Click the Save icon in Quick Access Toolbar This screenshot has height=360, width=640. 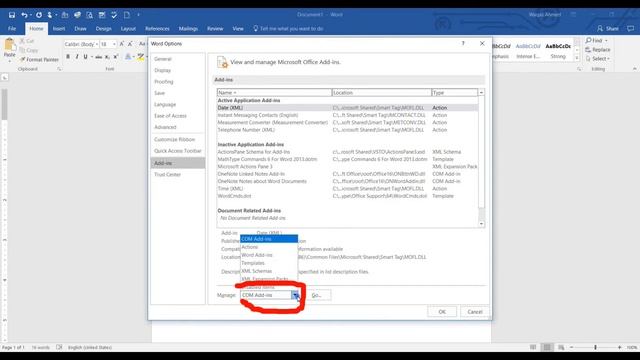pos(12,15)
